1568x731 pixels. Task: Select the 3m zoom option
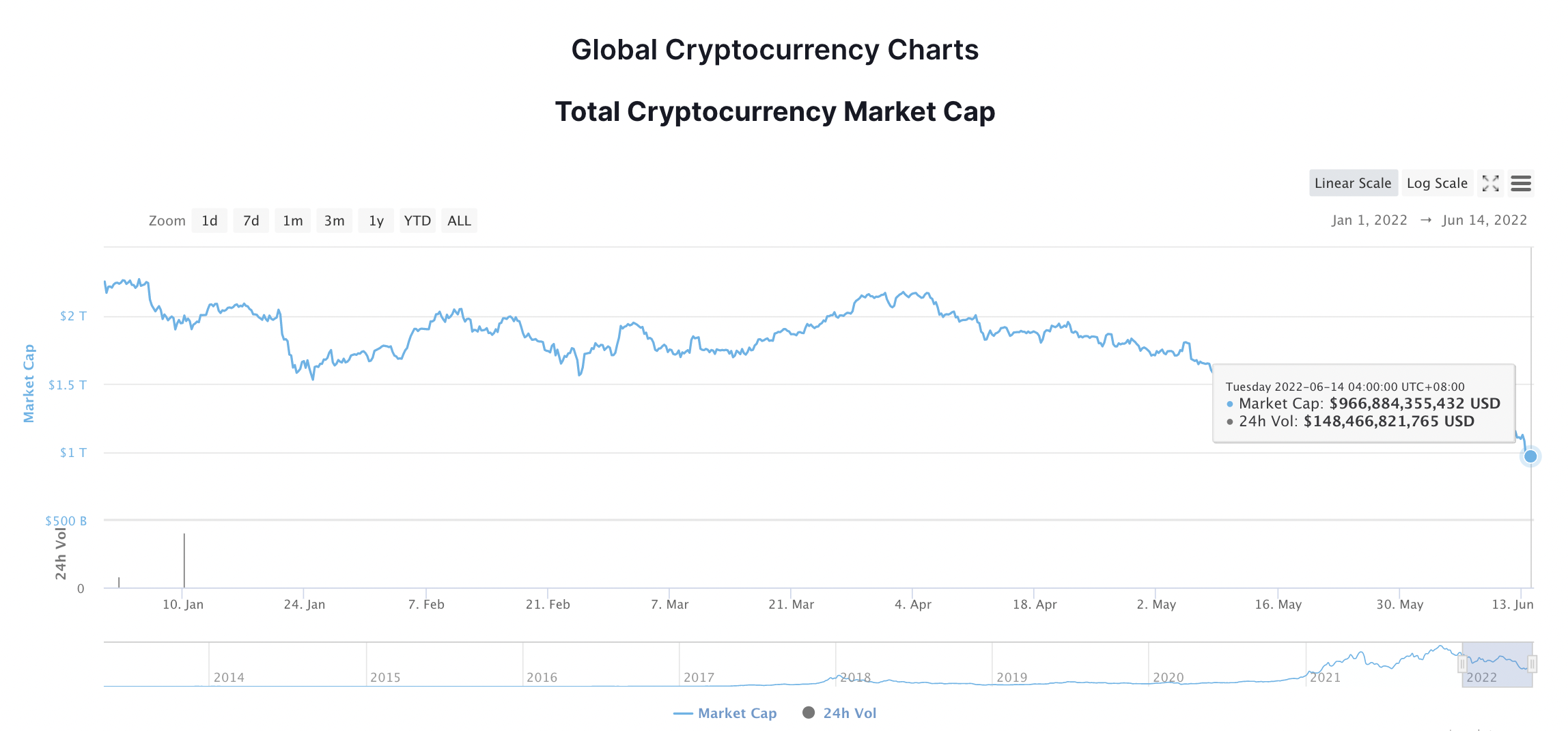[334, 221]
